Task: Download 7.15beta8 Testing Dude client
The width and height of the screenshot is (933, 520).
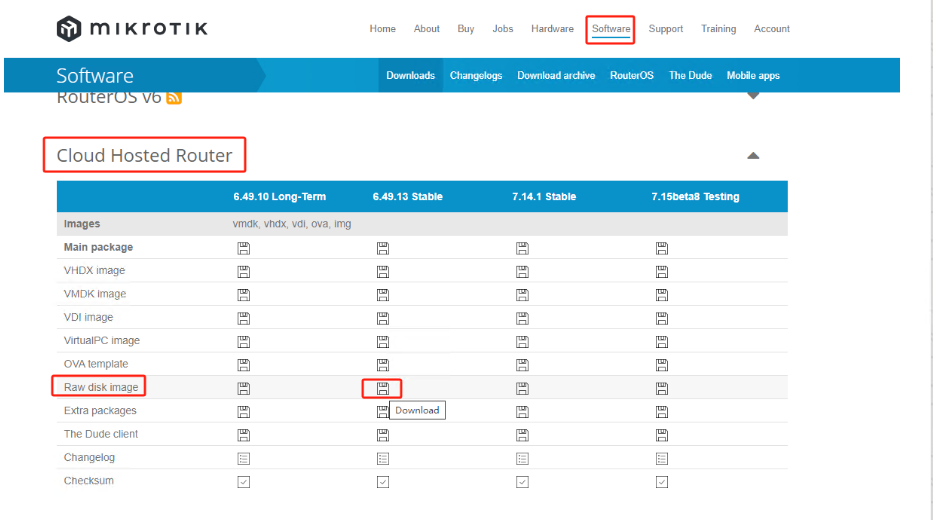Action: tap(662, 435)
